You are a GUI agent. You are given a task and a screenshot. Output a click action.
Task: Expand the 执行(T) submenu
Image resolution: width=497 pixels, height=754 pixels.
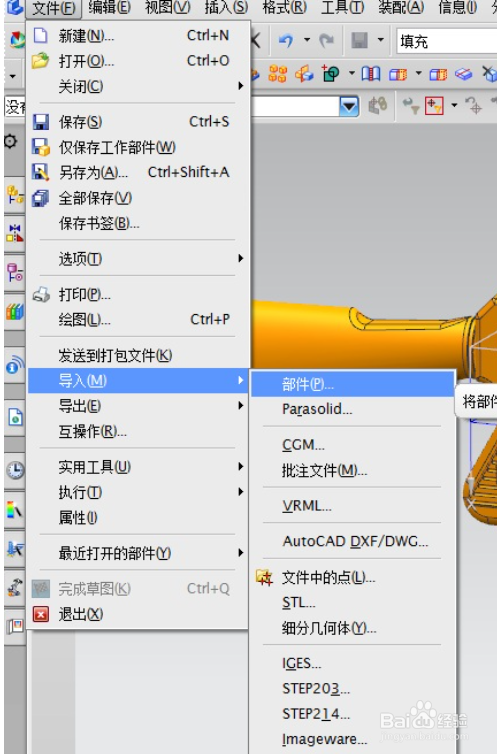138,492
